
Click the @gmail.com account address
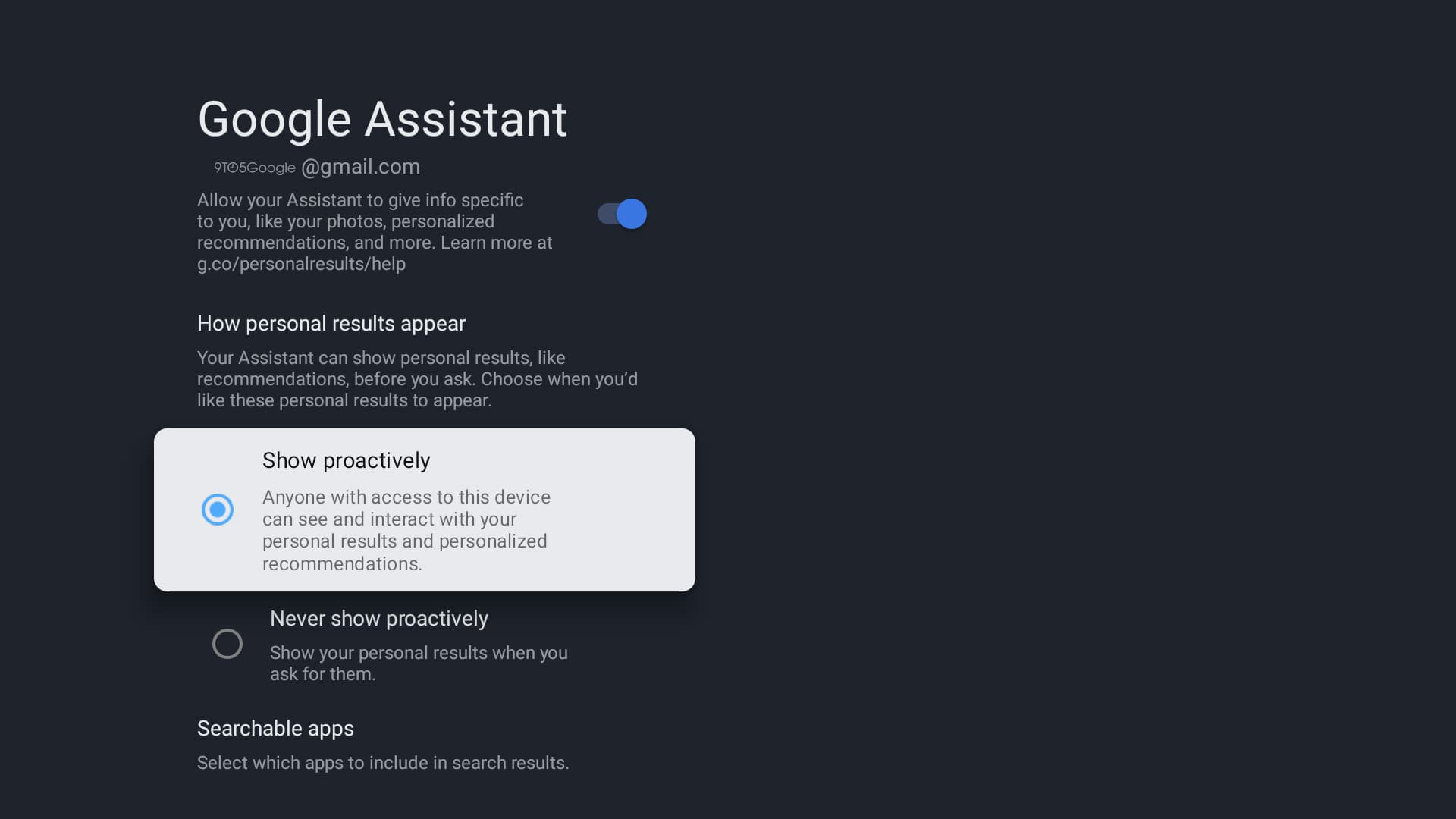click(x=361, y=167)
